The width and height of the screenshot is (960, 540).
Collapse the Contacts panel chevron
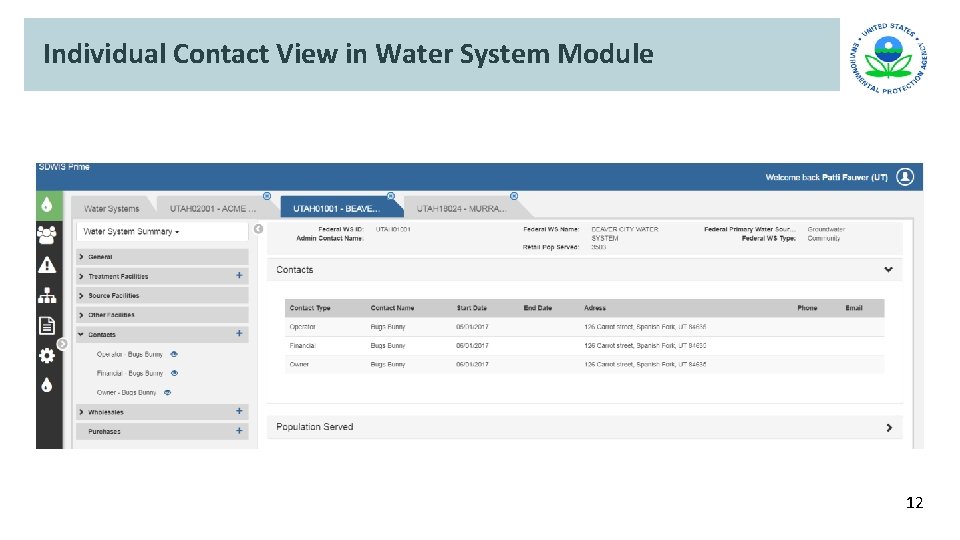tap(888, 269)
